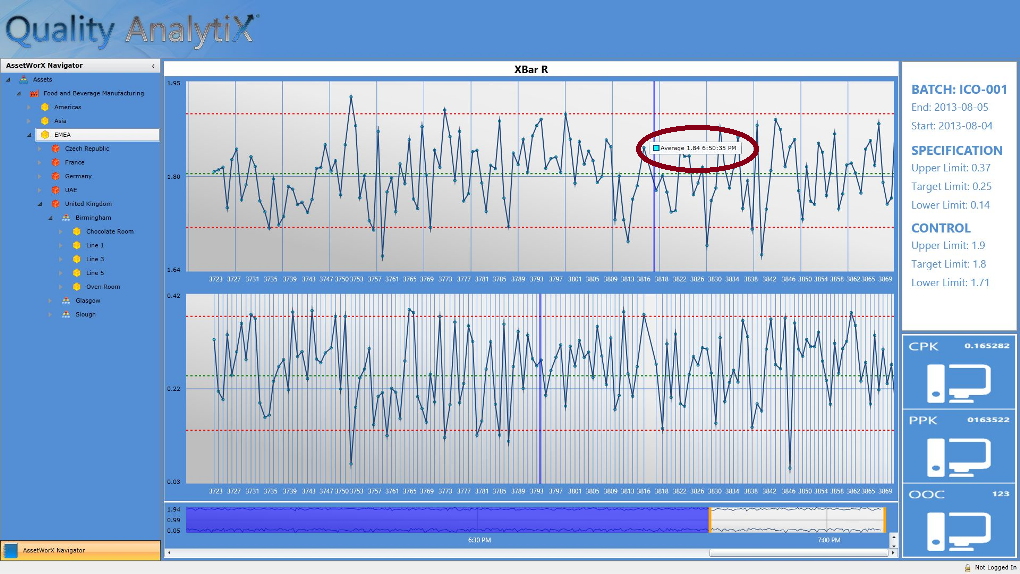Expand the Glasgow node arrow

click(52, 300)
